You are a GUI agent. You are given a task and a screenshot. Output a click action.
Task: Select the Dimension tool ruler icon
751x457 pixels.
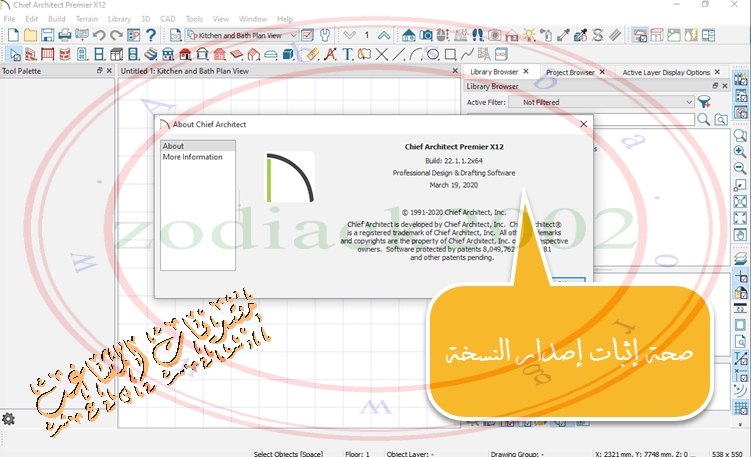(313, 54)
